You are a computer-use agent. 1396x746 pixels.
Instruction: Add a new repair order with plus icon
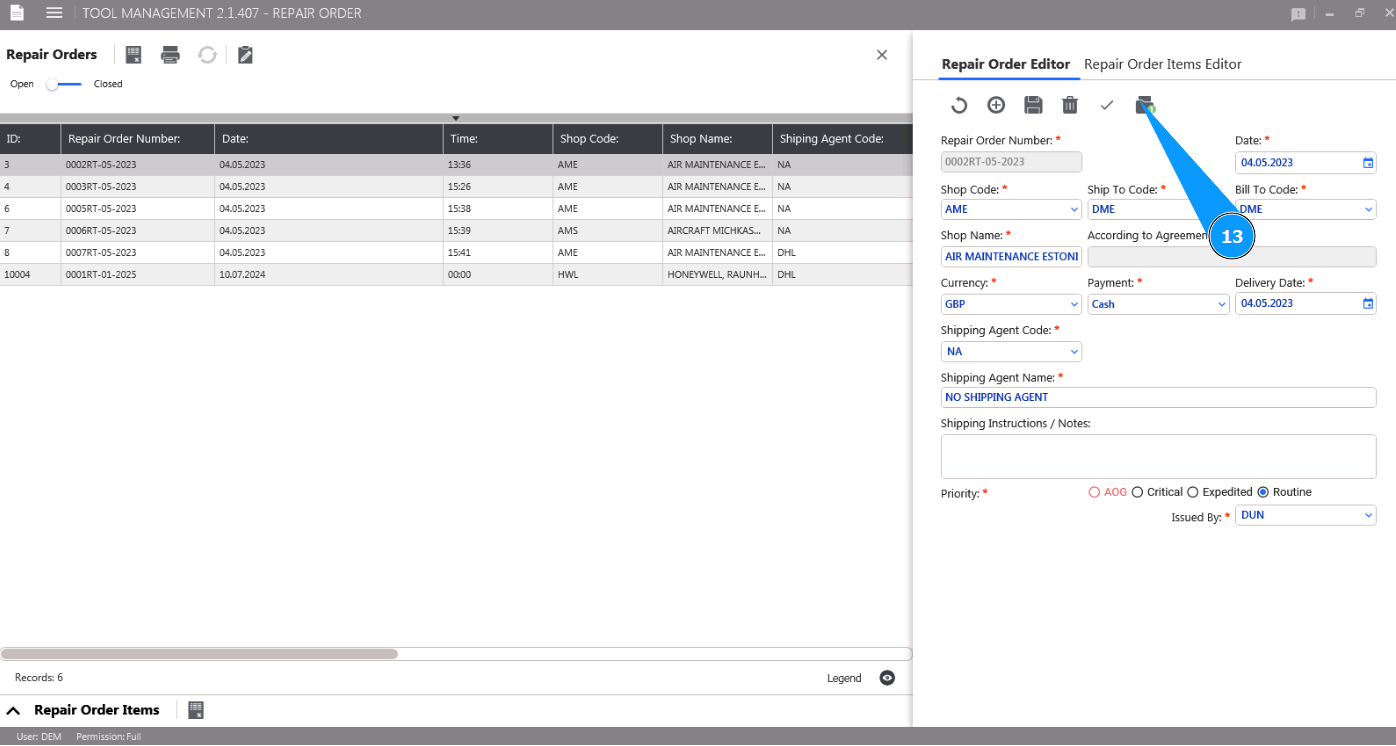point(996,105)
